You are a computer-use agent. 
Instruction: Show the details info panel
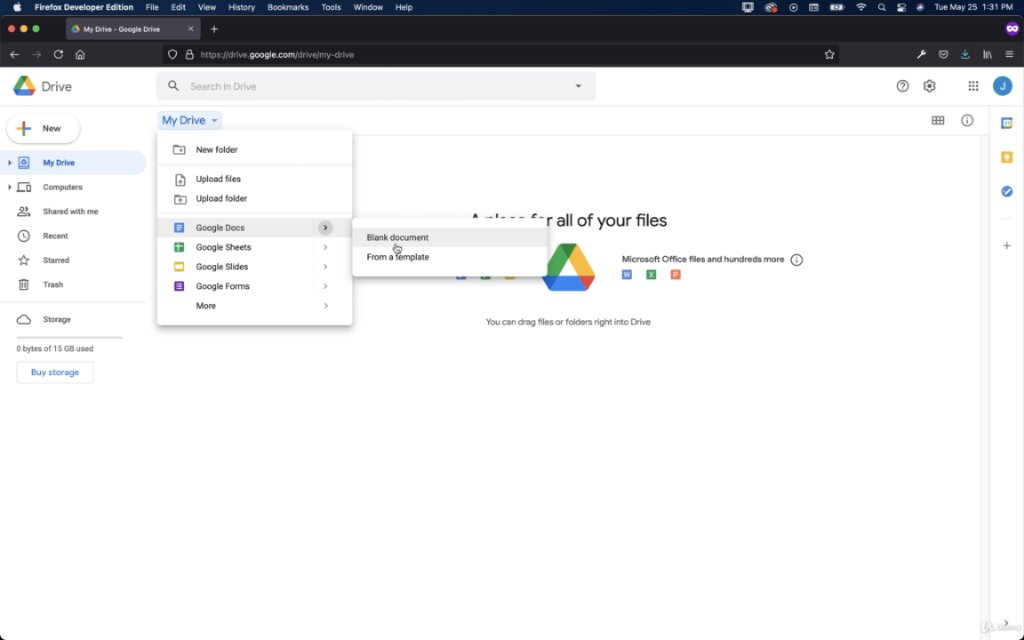967,120
